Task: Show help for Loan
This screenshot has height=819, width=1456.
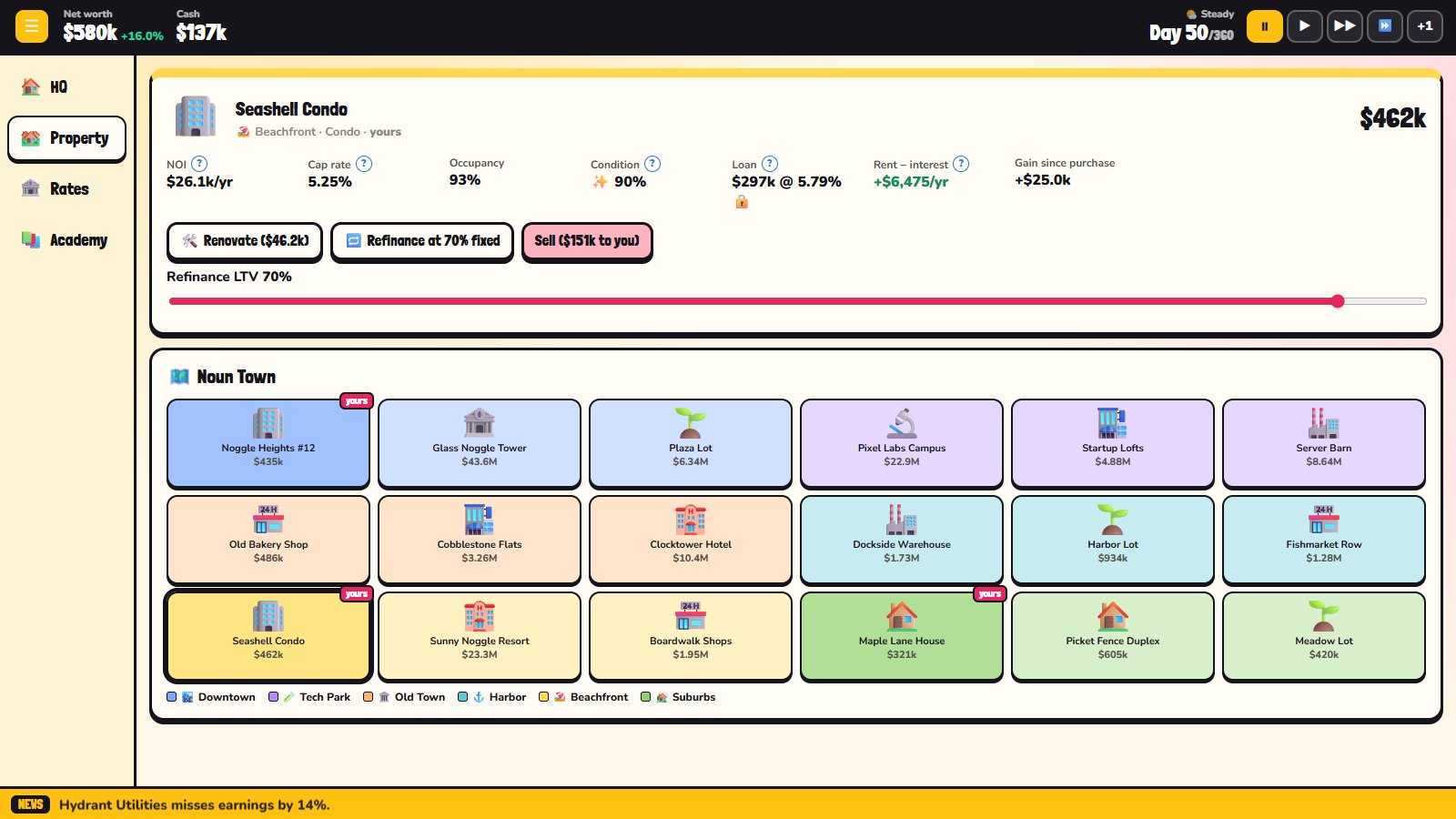Action: click(770, 164)
